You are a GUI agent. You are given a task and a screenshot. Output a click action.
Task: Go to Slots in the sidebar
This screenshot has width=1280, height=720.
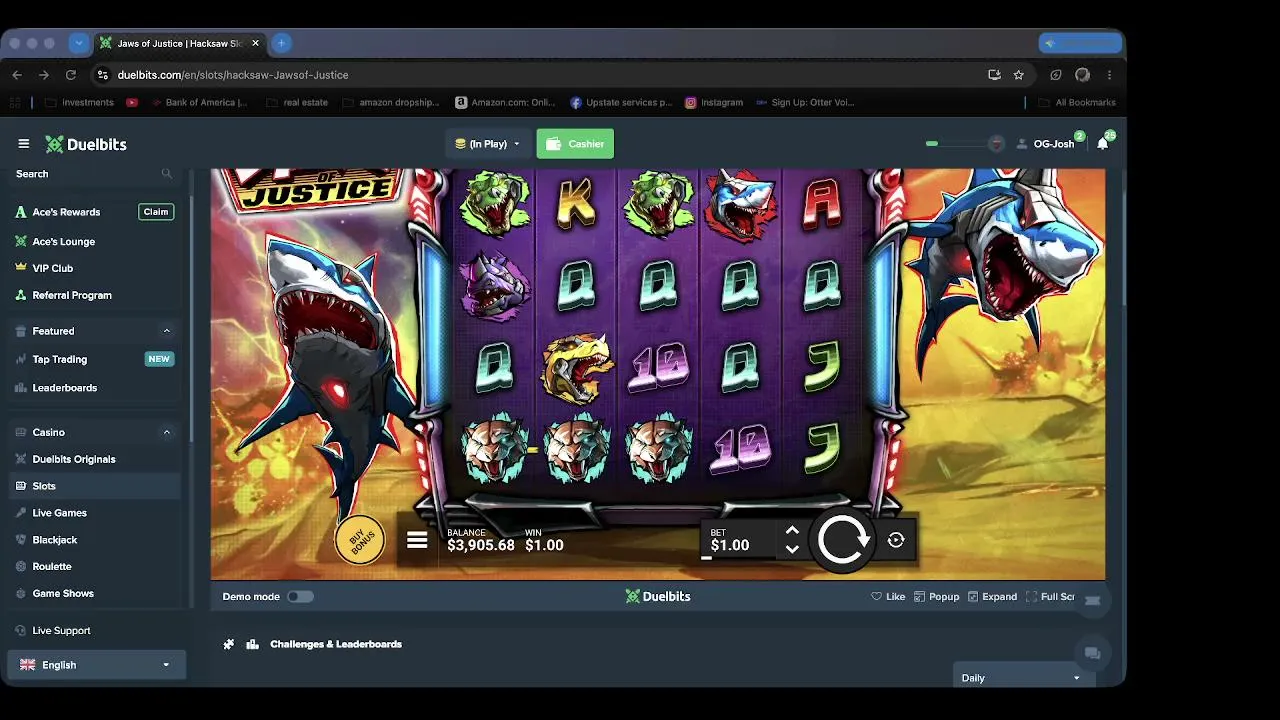click(x=94, y=486)
